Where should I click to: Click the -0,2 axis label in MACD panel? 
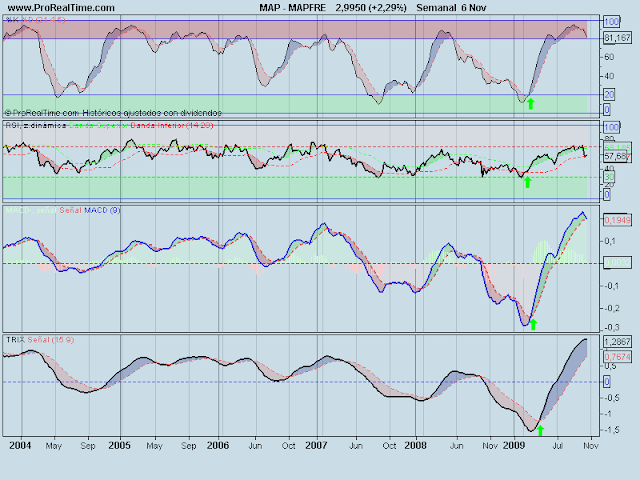click(610, 309)
